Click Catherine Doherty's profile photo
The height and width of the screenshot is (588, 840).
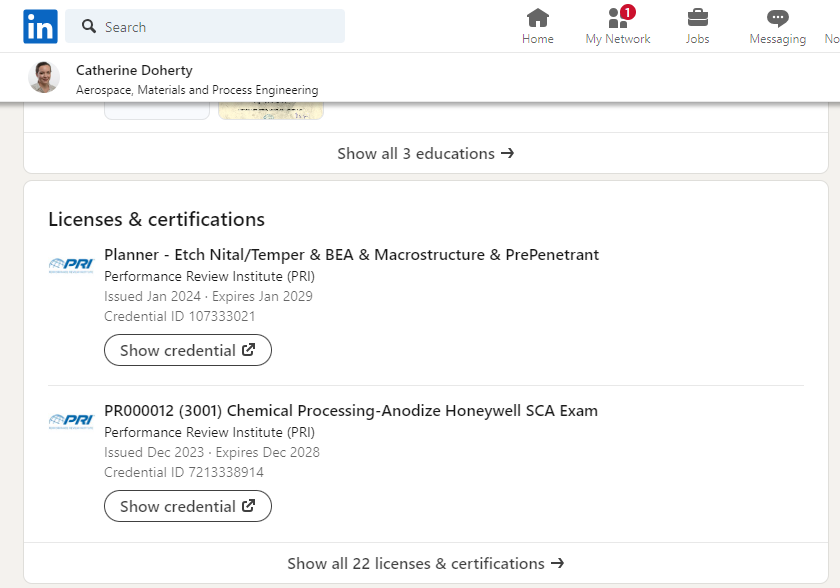point(44,77)
